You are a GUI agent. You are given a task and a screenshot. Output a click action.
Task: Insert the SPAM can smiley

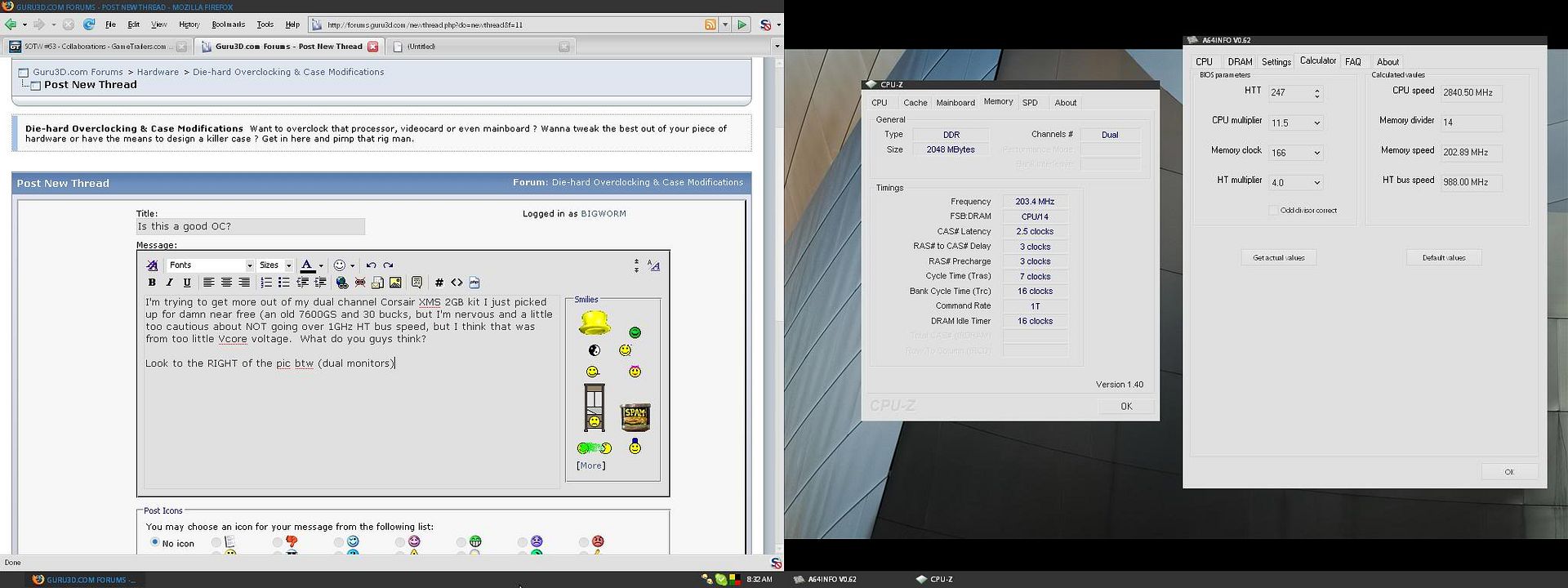pyautogui.click(x=635, y=416)
